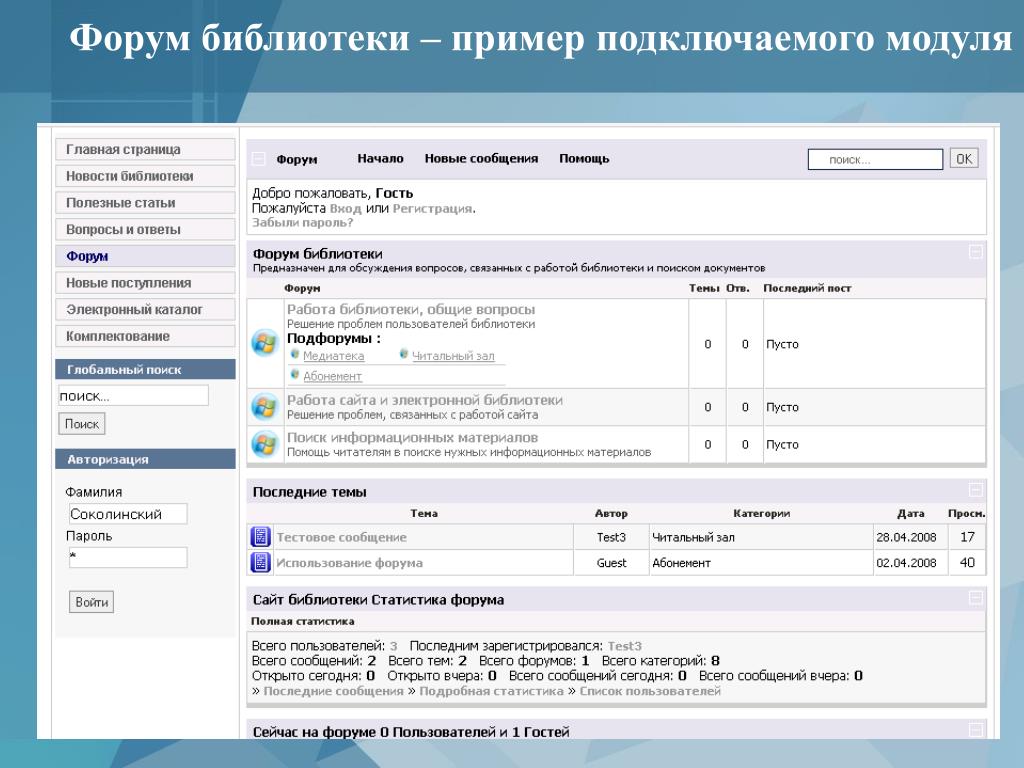Open Комплектование sidebar item
Screen dimensions: 1024x768
pos(145,336)
